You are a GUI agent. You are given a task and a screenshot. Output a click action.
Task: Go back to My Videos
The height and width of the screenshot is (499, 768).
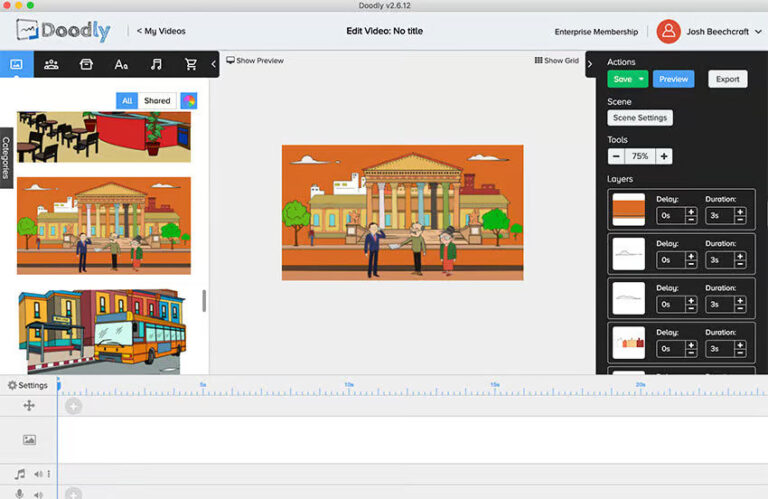(x=161, y=31)
